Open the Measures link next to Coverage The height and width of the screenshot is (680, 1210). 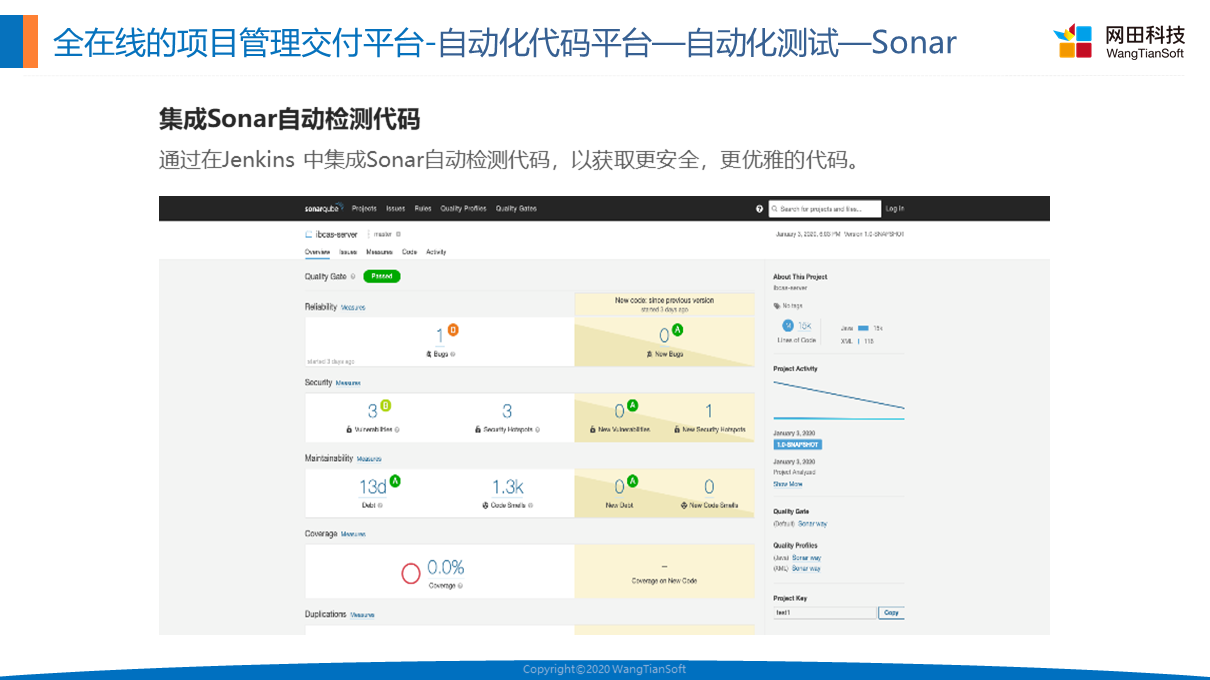(353, 535)
